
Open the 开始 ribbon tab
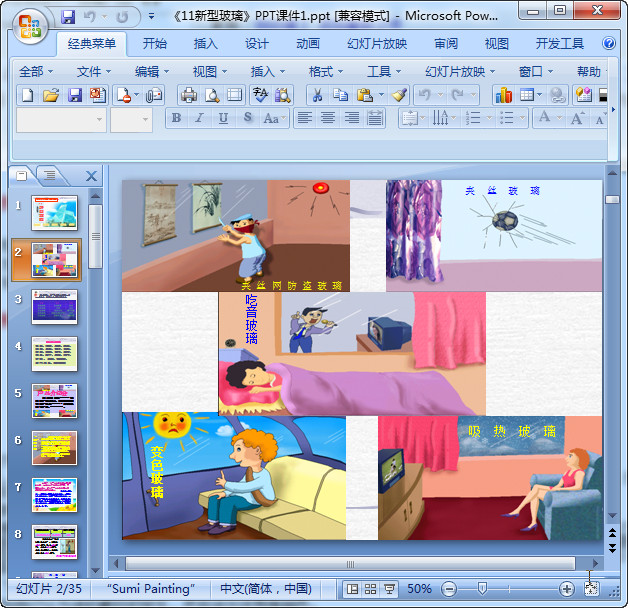pos(155,43)
